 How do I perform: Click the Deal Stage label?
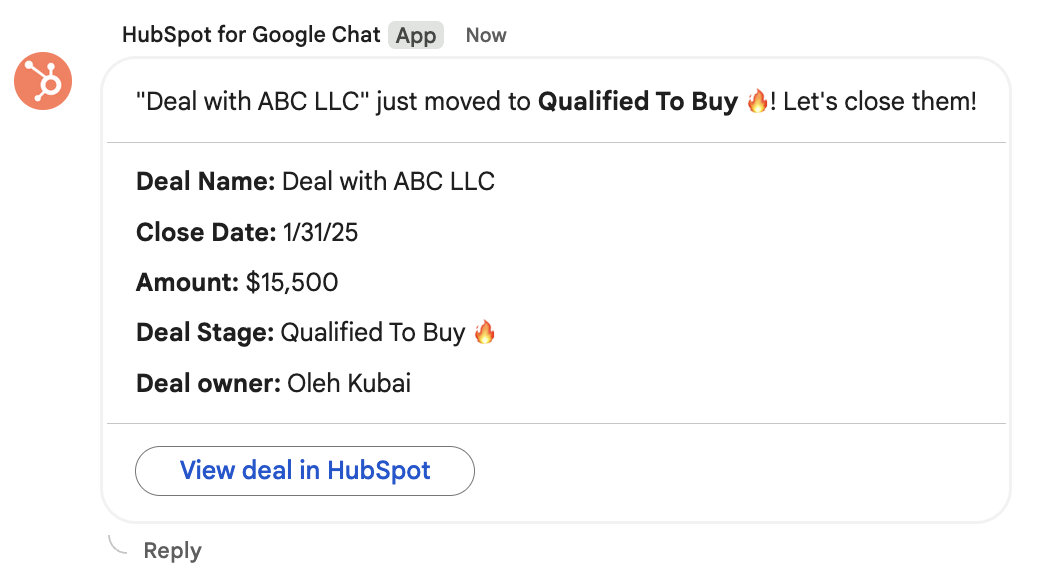tap(205, 333)
